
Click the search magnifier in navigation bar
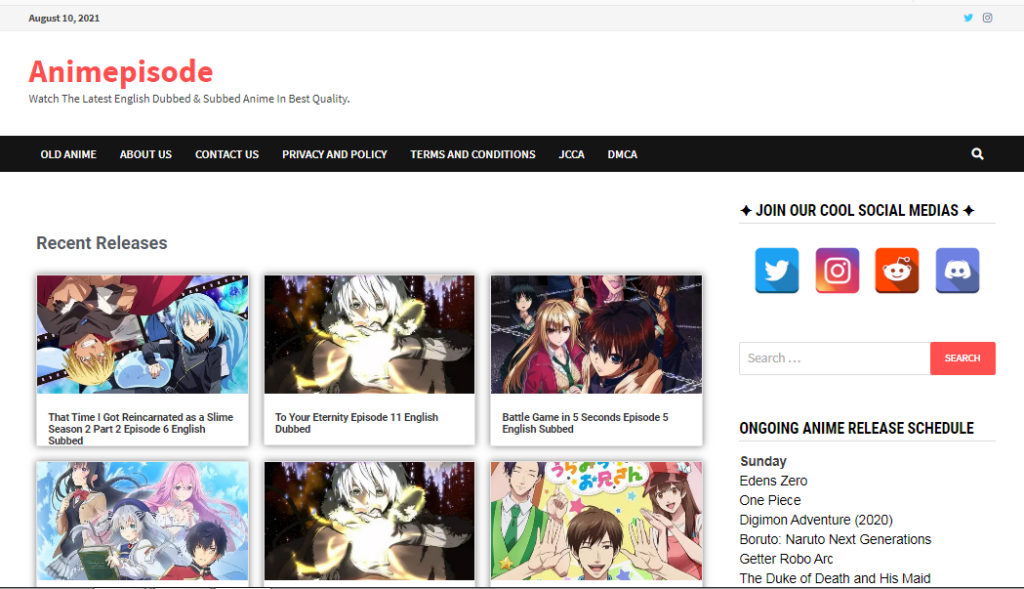pos(977,154)
